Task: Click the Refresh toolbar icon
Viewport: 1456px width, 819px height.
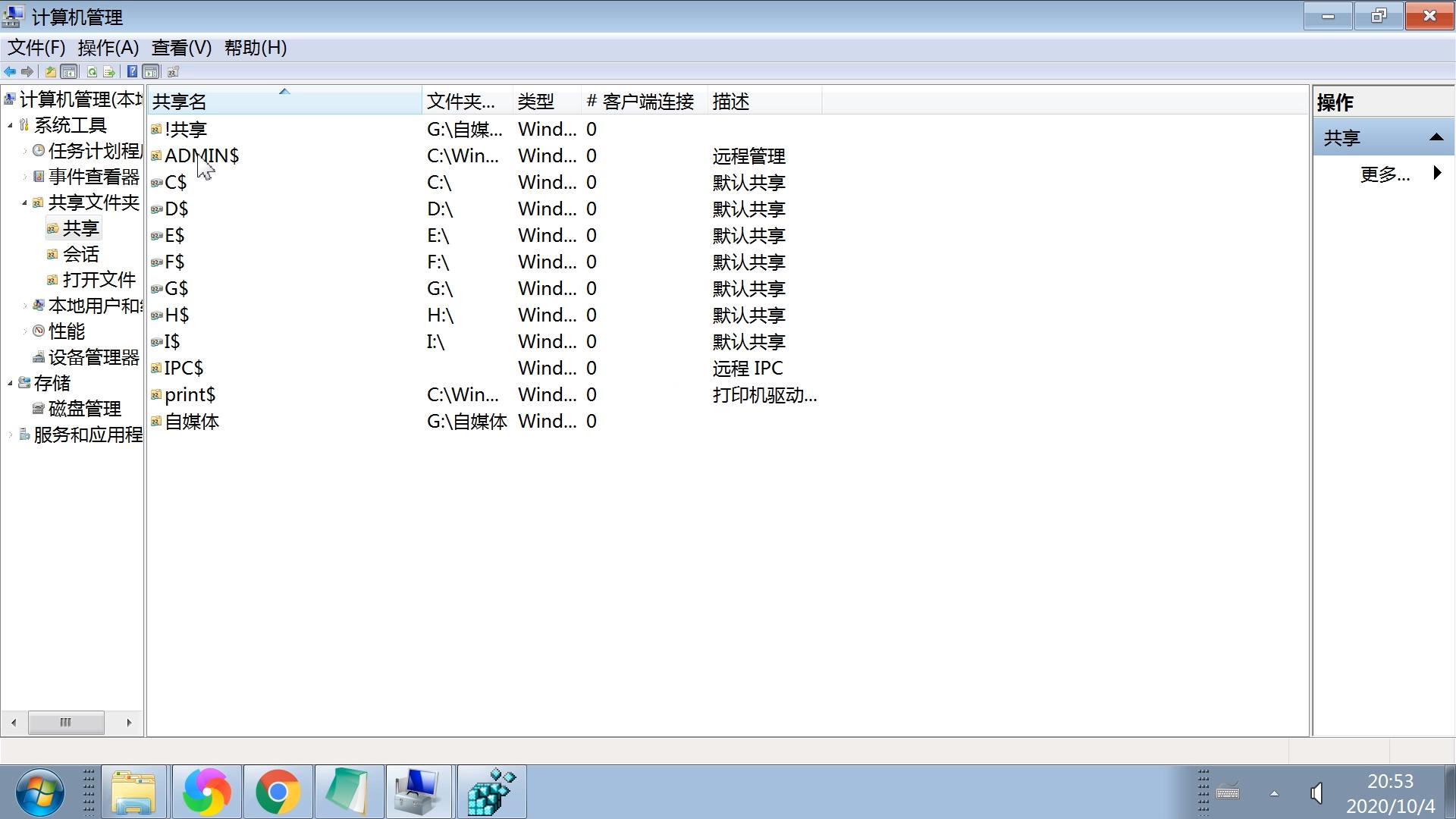Action: (x=92, y=71)
